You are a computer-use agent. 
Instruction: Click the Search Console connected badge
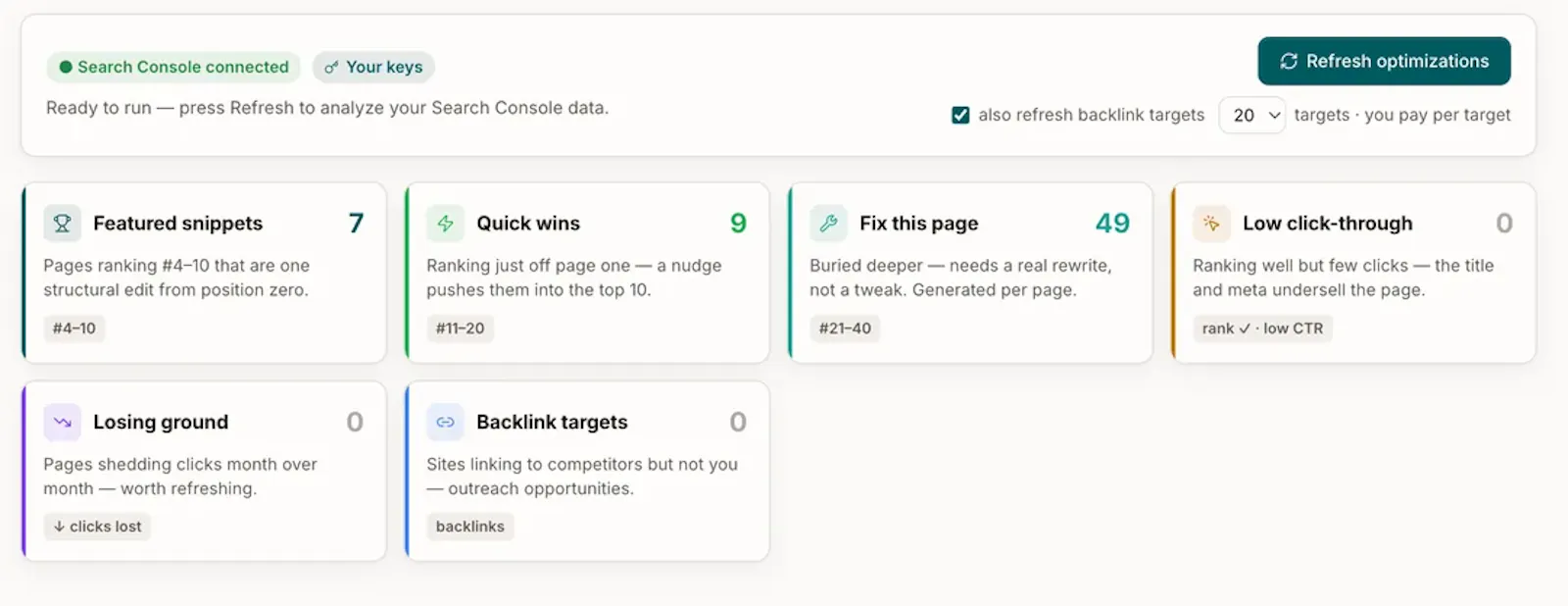tap(173, 67)
